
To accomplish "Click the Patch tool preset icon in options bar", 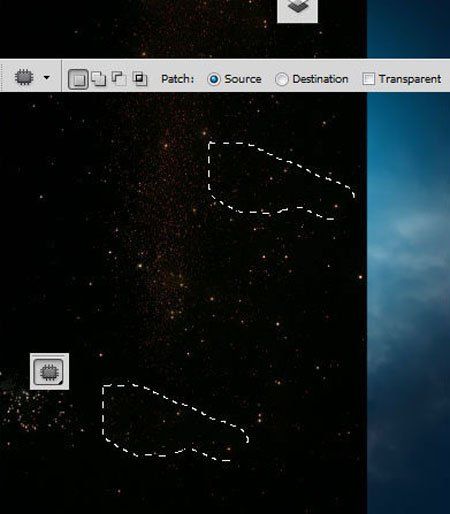I will pyautogui.click(x=24, y=77).
